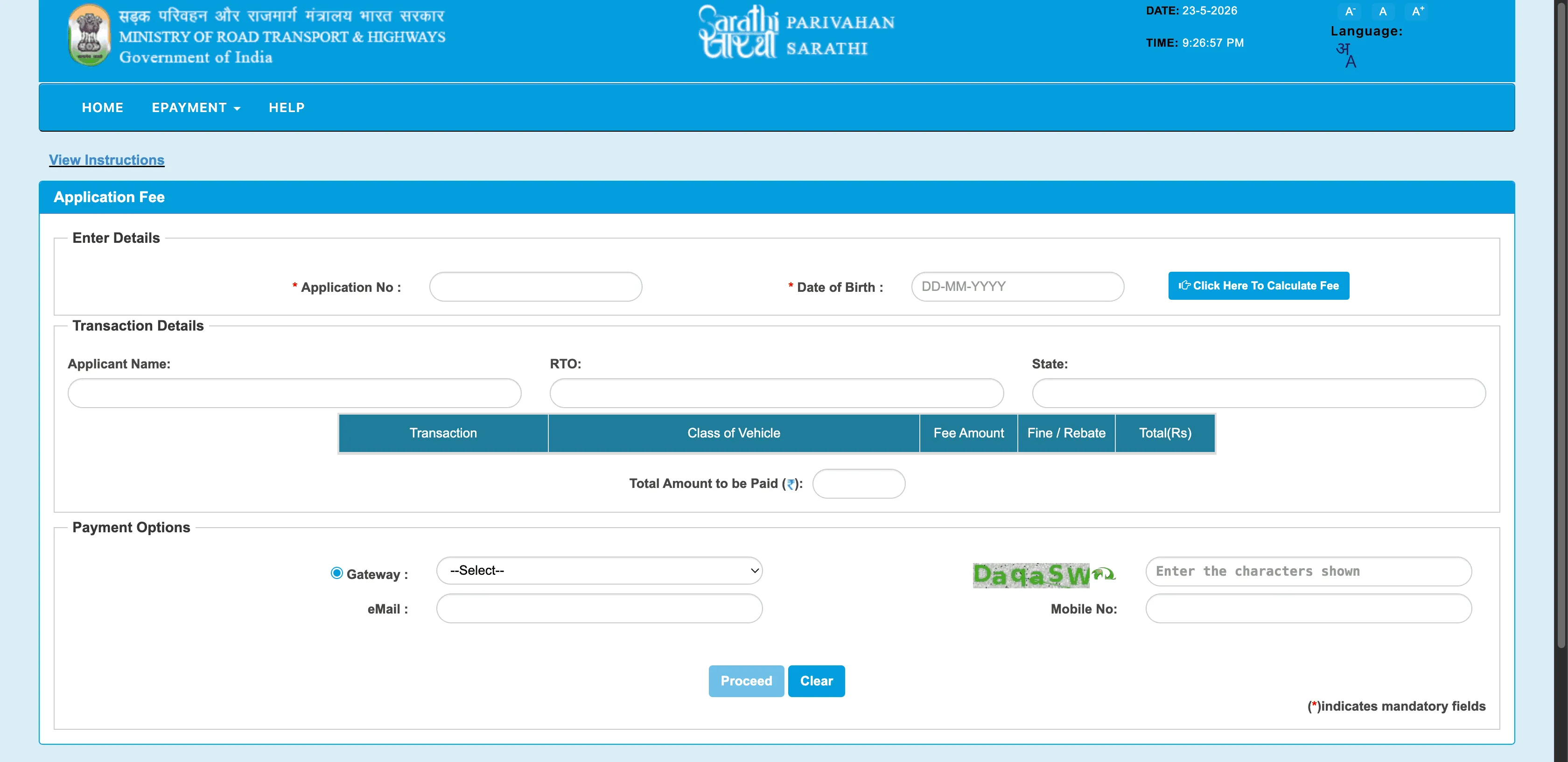
Task: Focus the Date of Birth field
Action: pos(1018,287)
